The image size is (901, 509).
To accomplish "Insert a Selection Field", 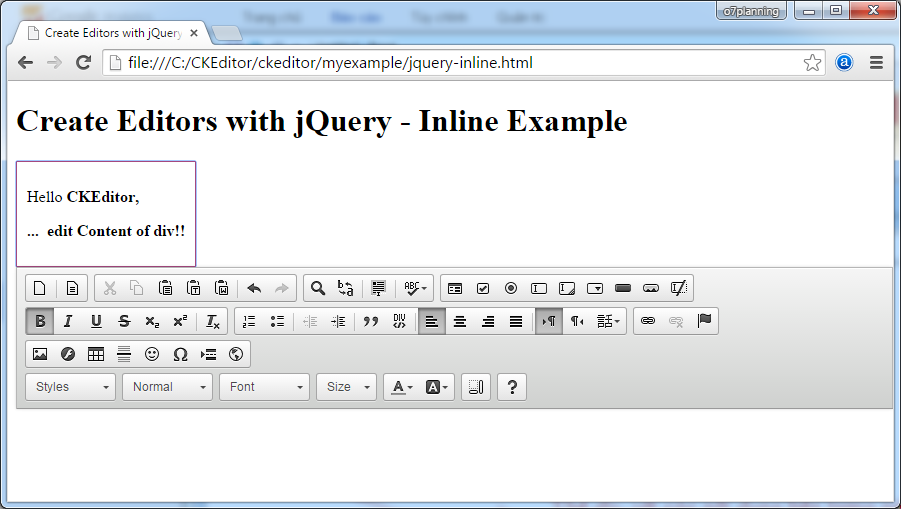I will click(595, 288).
